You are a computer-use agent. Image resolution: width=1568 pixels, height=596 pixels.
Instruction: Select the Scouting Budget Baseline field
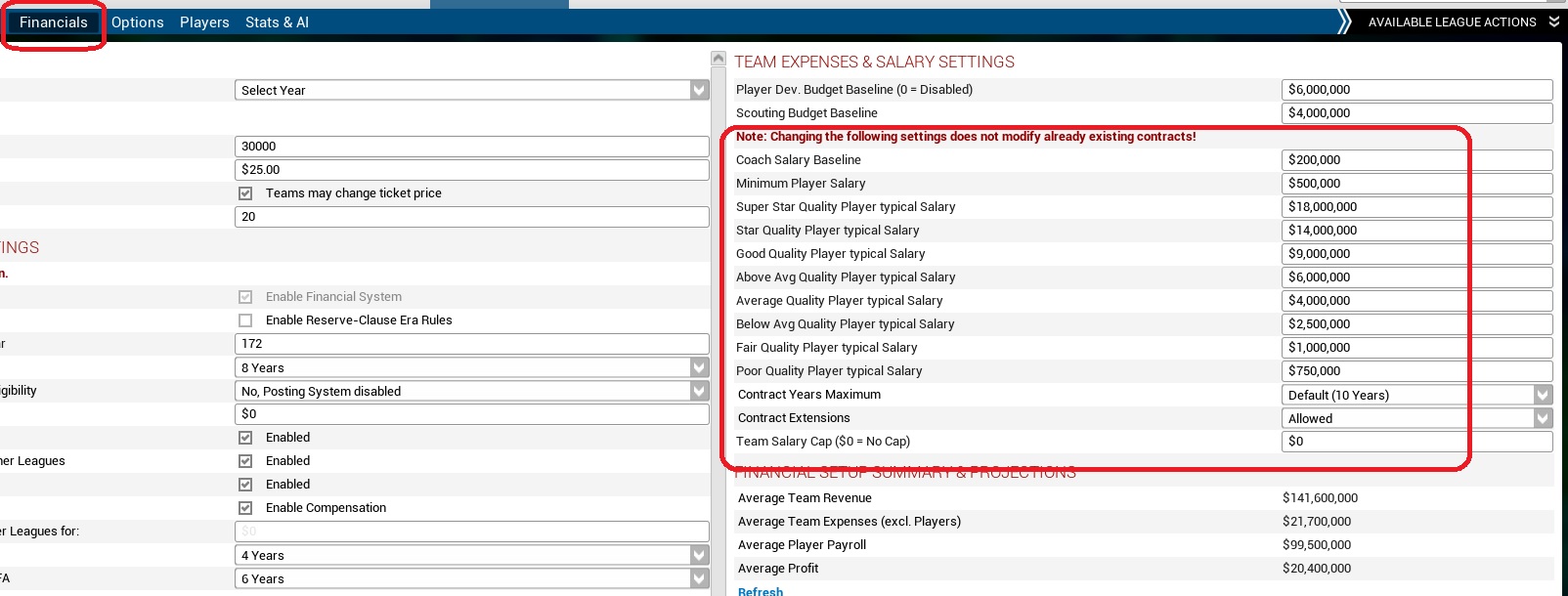click(x=1416, y=113)
